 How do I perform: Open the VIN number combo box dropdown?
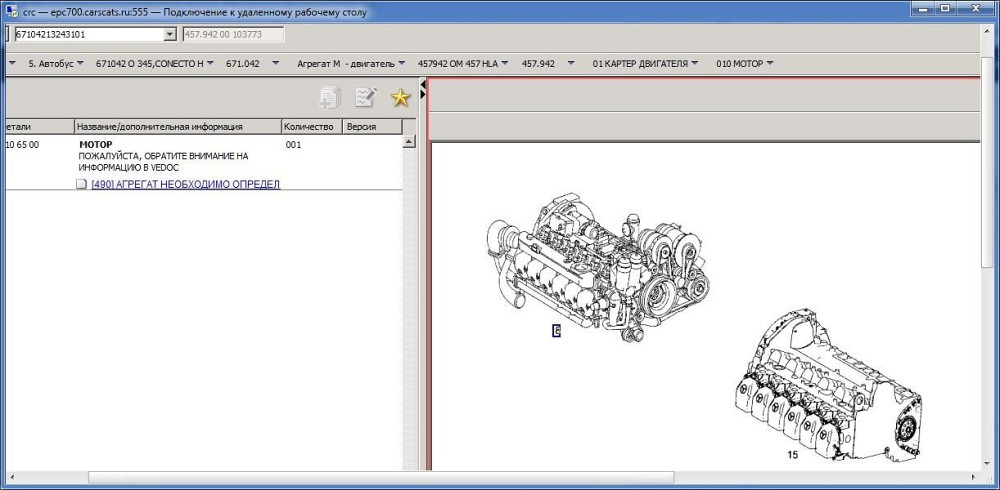point(169,34)
